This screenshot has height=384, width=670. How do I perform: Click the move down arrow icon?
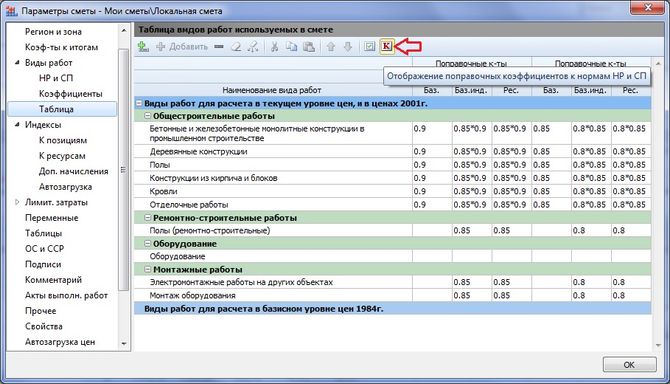click(x=348, y=47)
